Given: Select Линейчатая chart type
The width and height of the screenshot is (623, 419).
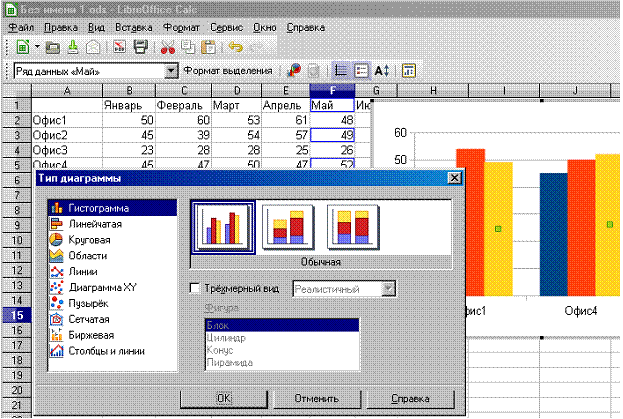Looking at the screenshot, I should [x=112, y=224].
